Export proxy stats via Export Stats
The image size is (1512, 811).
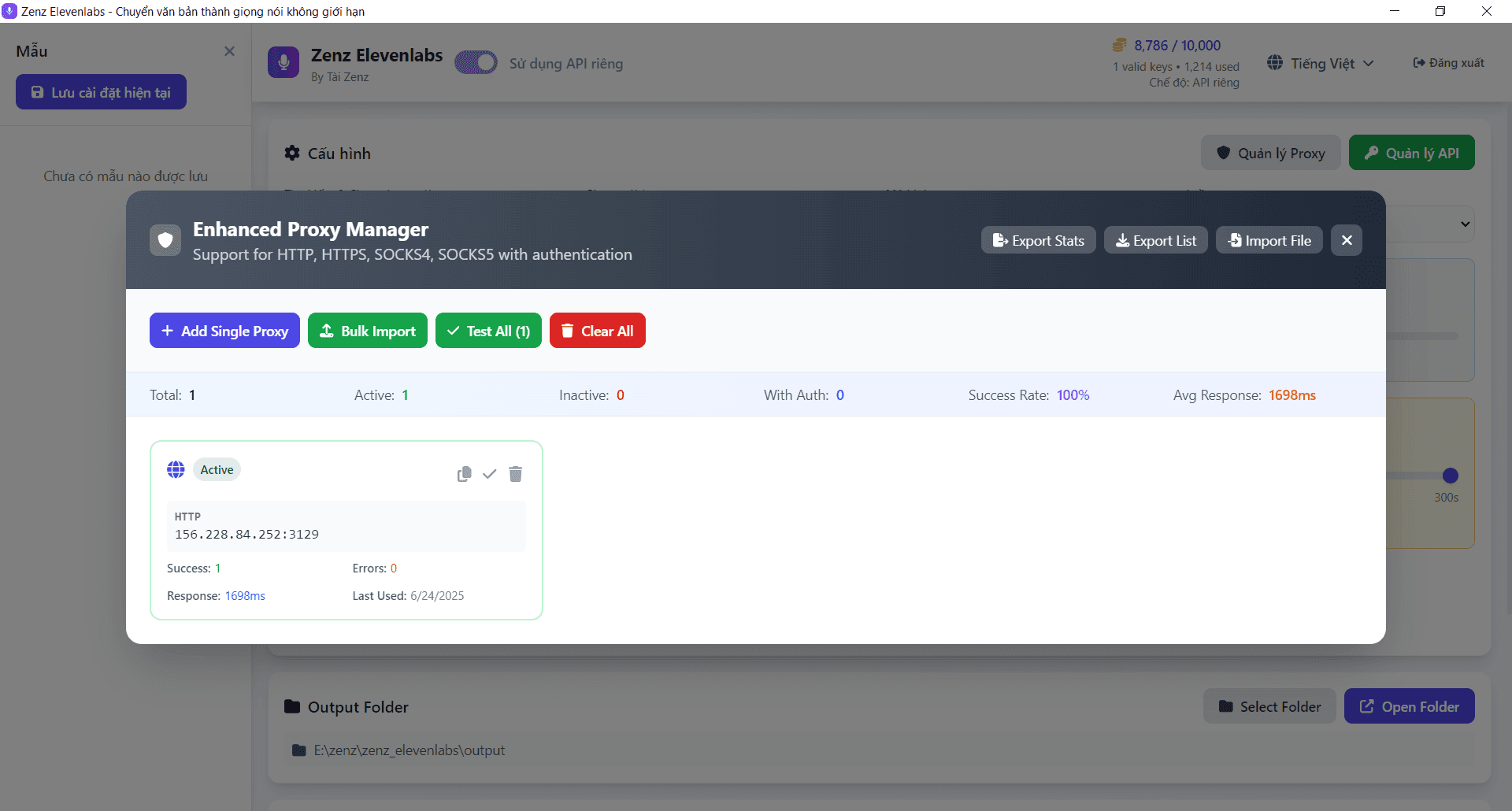point(1038,240)
